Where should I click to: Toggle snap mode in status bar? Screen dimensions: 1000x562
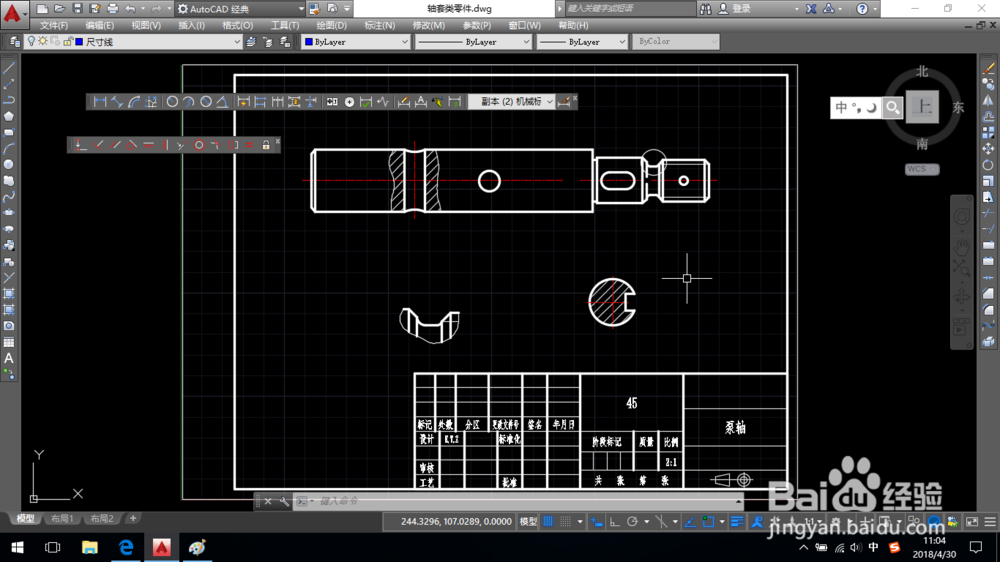click(565, 522)
